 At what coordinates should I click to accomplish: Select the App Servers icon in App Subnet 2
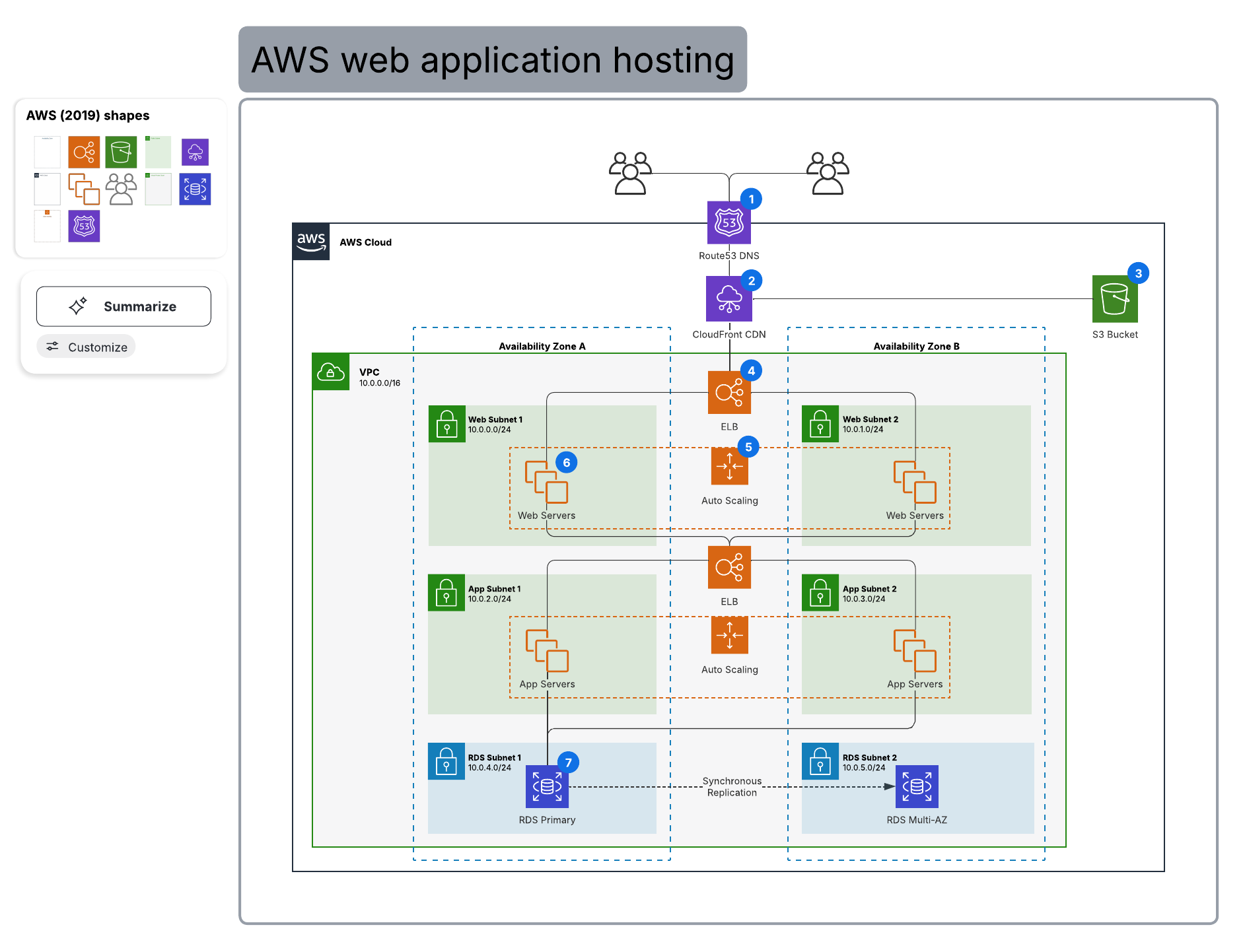915,650
